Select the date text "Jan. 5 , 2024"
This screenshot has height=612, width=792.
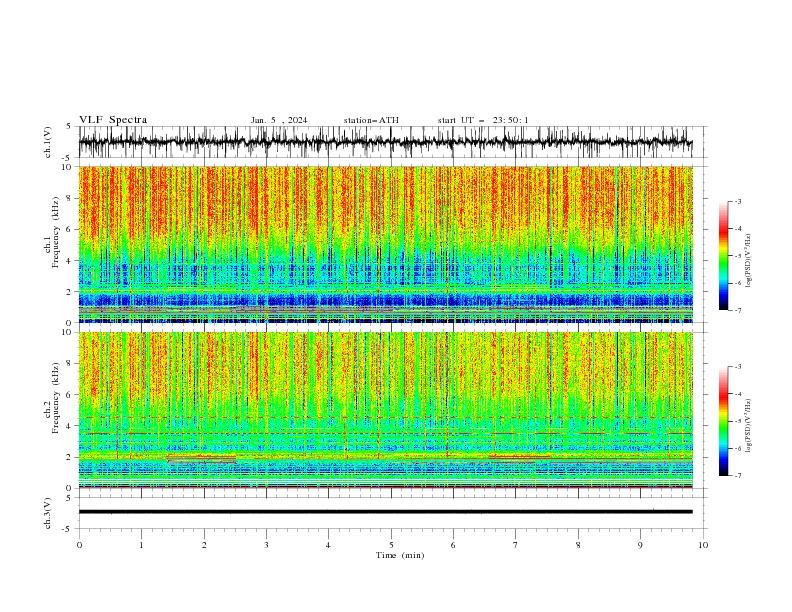[279, 120]
